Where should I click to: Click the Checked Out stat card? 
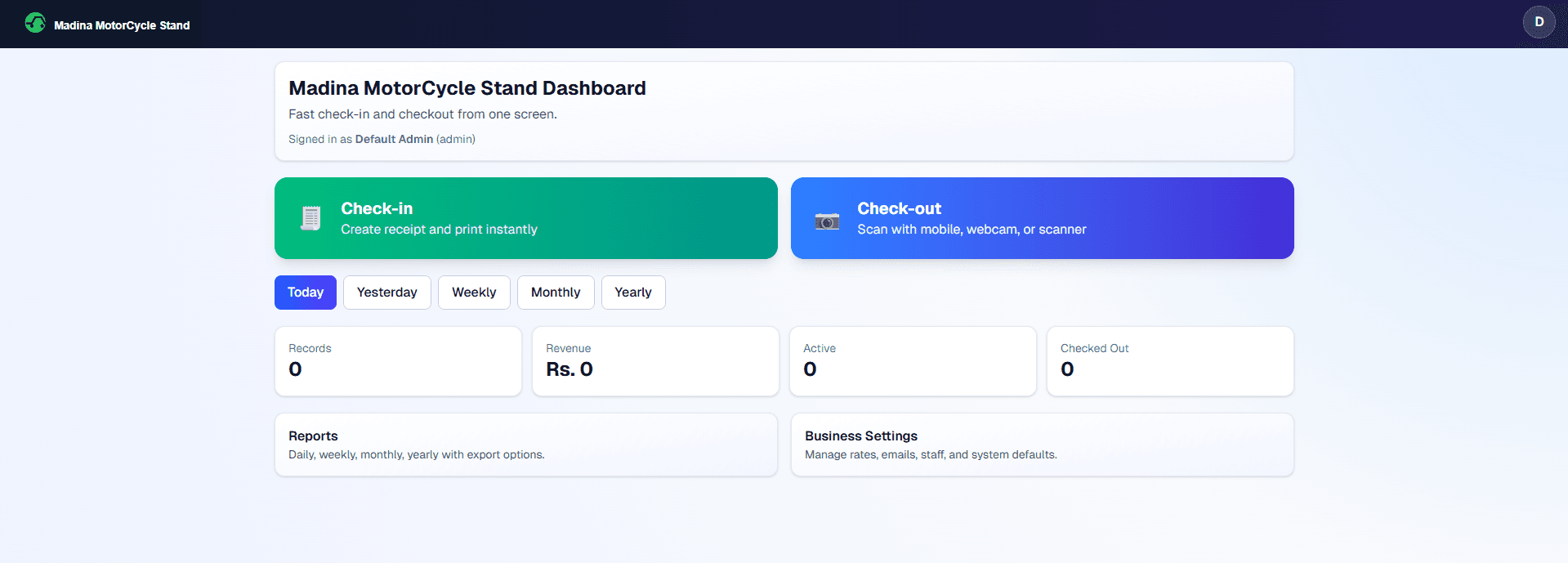(1170, 361)
